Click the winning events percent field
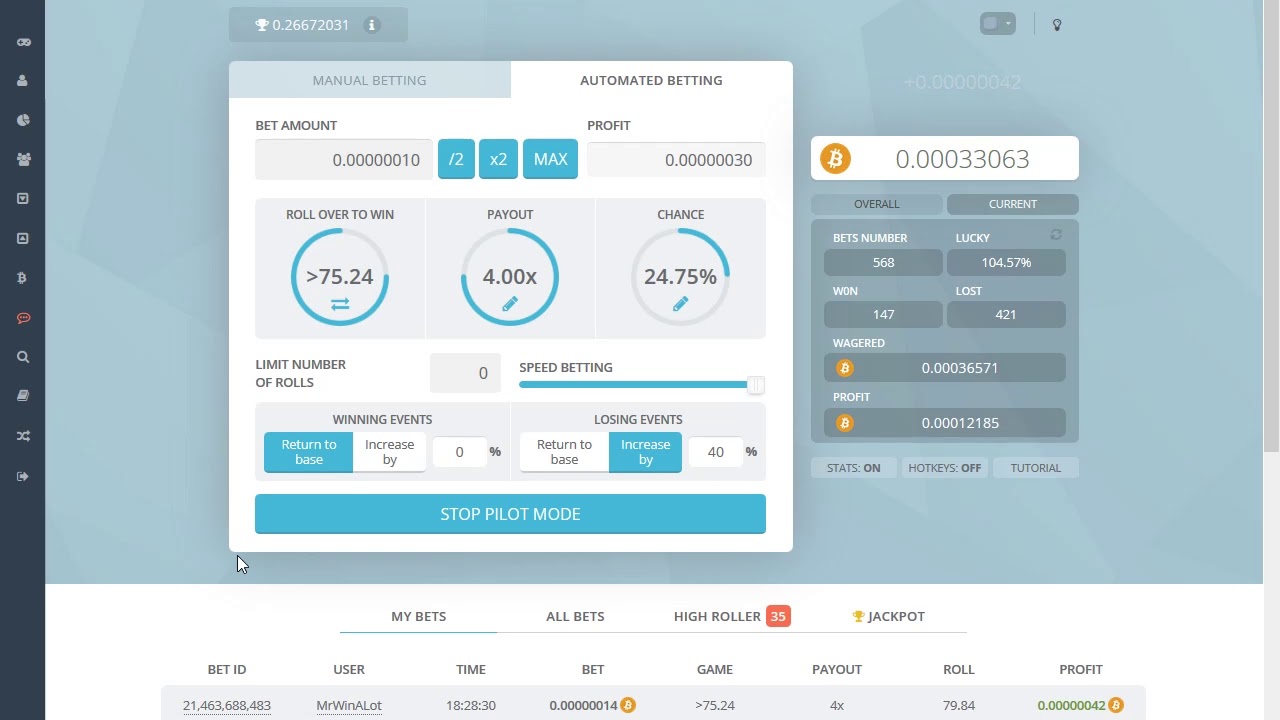This screenshot has height=720, width=1280. pyautogui.click(x=458, y=452)
